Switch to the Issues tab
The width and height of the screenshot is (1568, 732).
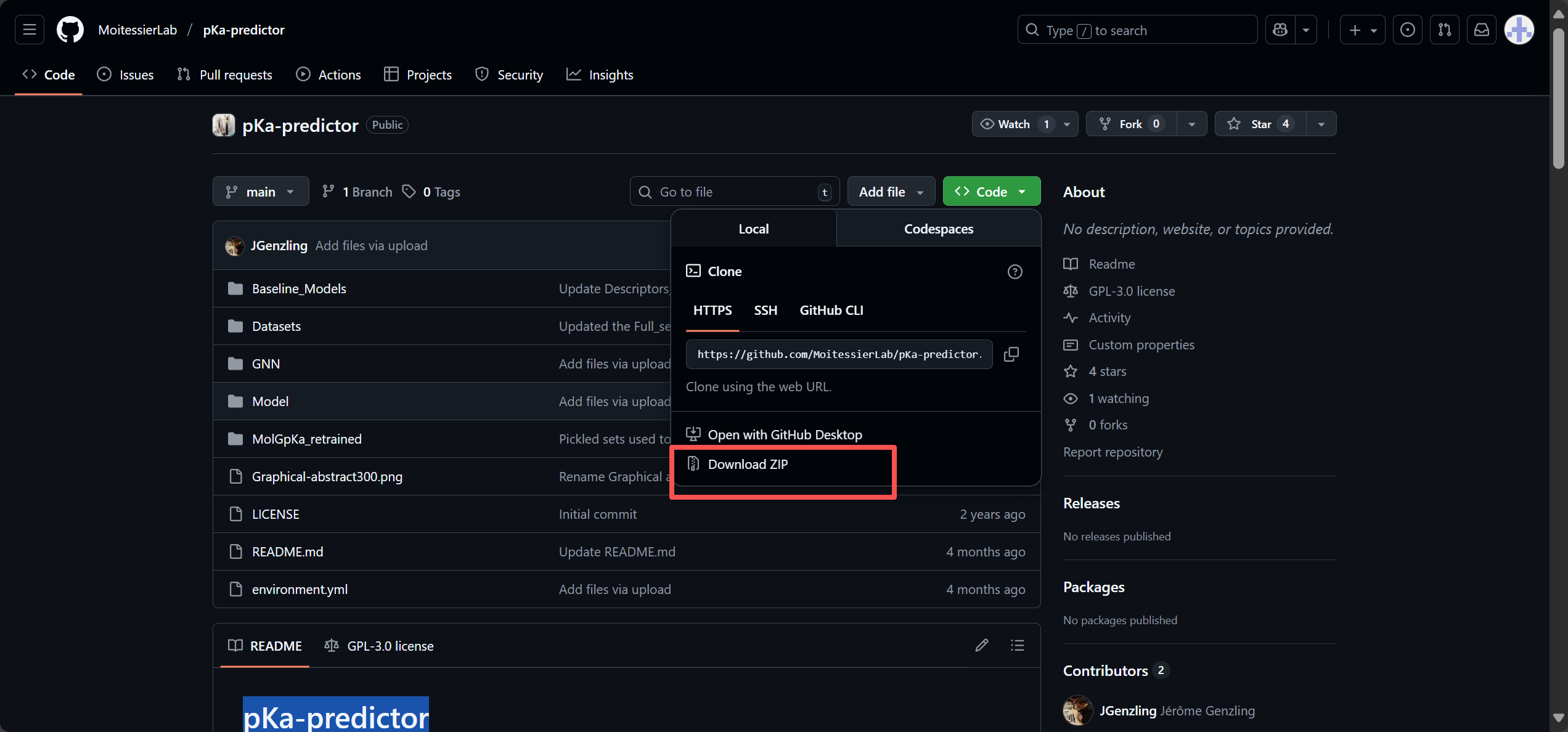point(126,75)
